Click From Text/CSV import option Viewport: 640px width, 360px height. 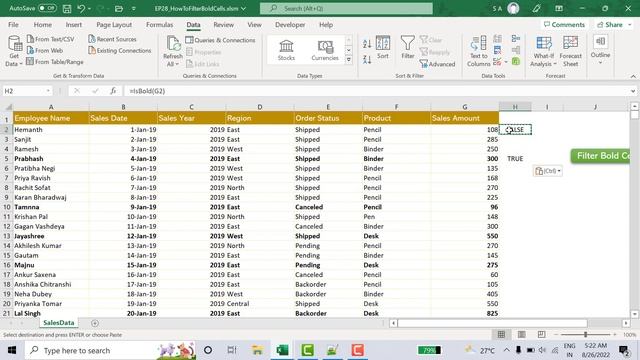(x=51, y=39)
